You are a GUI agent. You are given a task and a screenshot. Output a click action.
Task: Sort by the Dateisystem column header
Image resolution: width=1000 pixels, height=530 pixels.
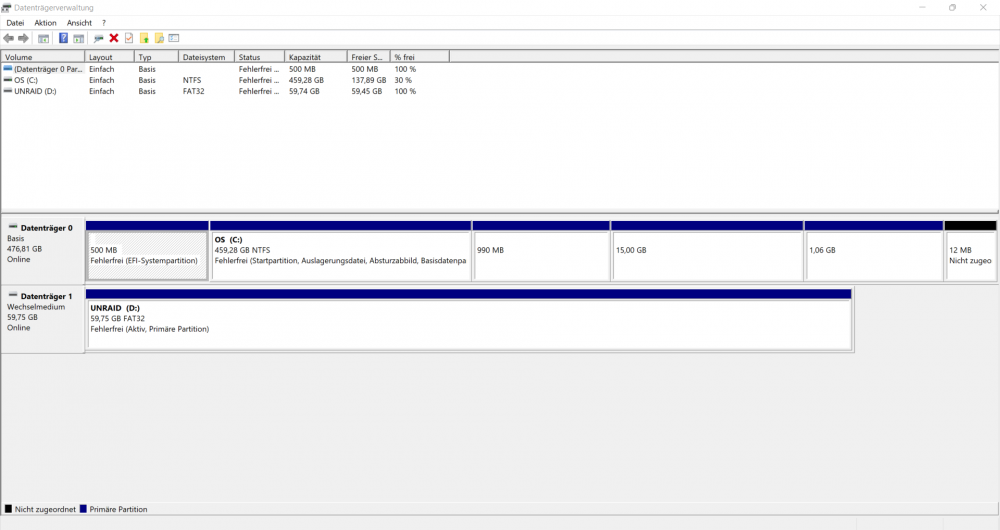[207, 57]
